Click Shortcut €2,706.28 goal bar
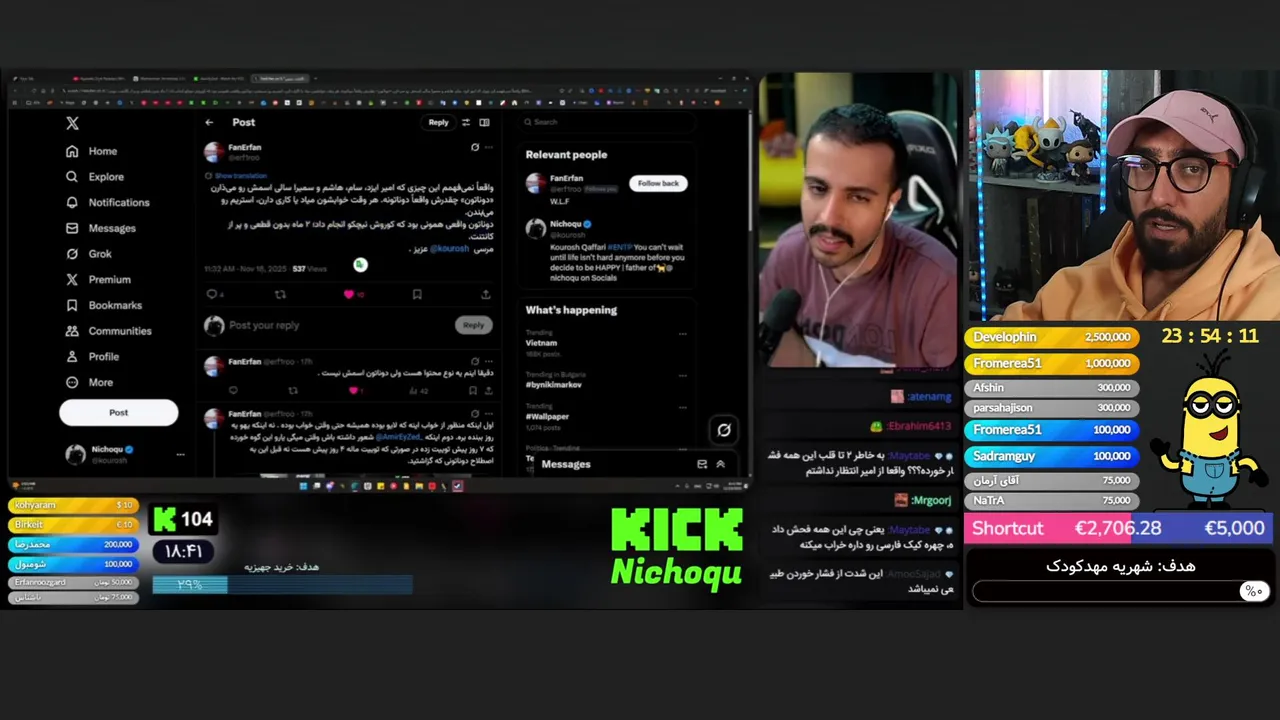 click(x=1118, y=528)
